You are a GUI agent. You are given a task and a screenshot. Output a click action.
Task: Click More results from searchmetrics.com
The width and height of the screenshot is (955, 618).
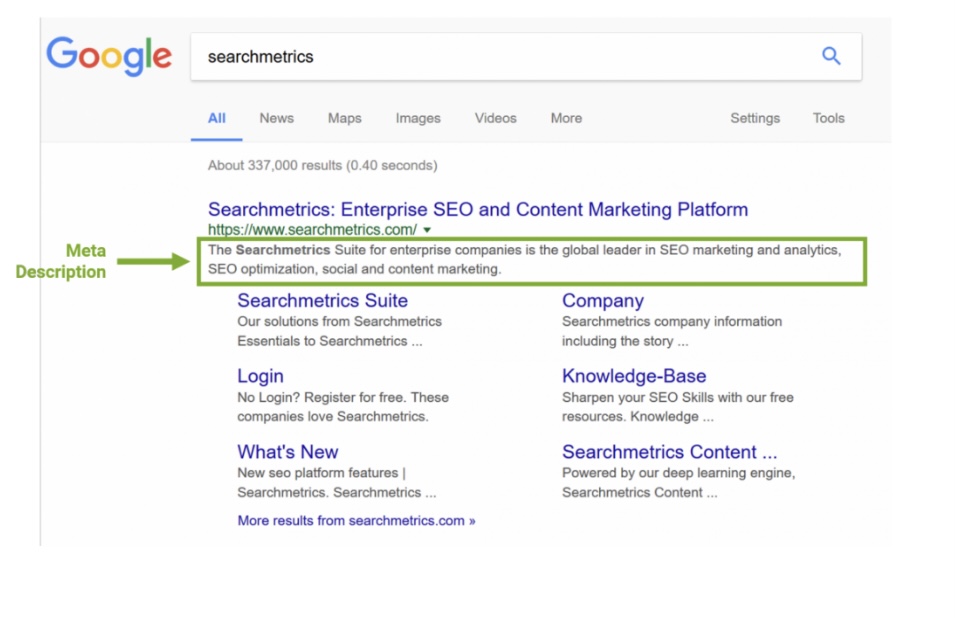356,521
